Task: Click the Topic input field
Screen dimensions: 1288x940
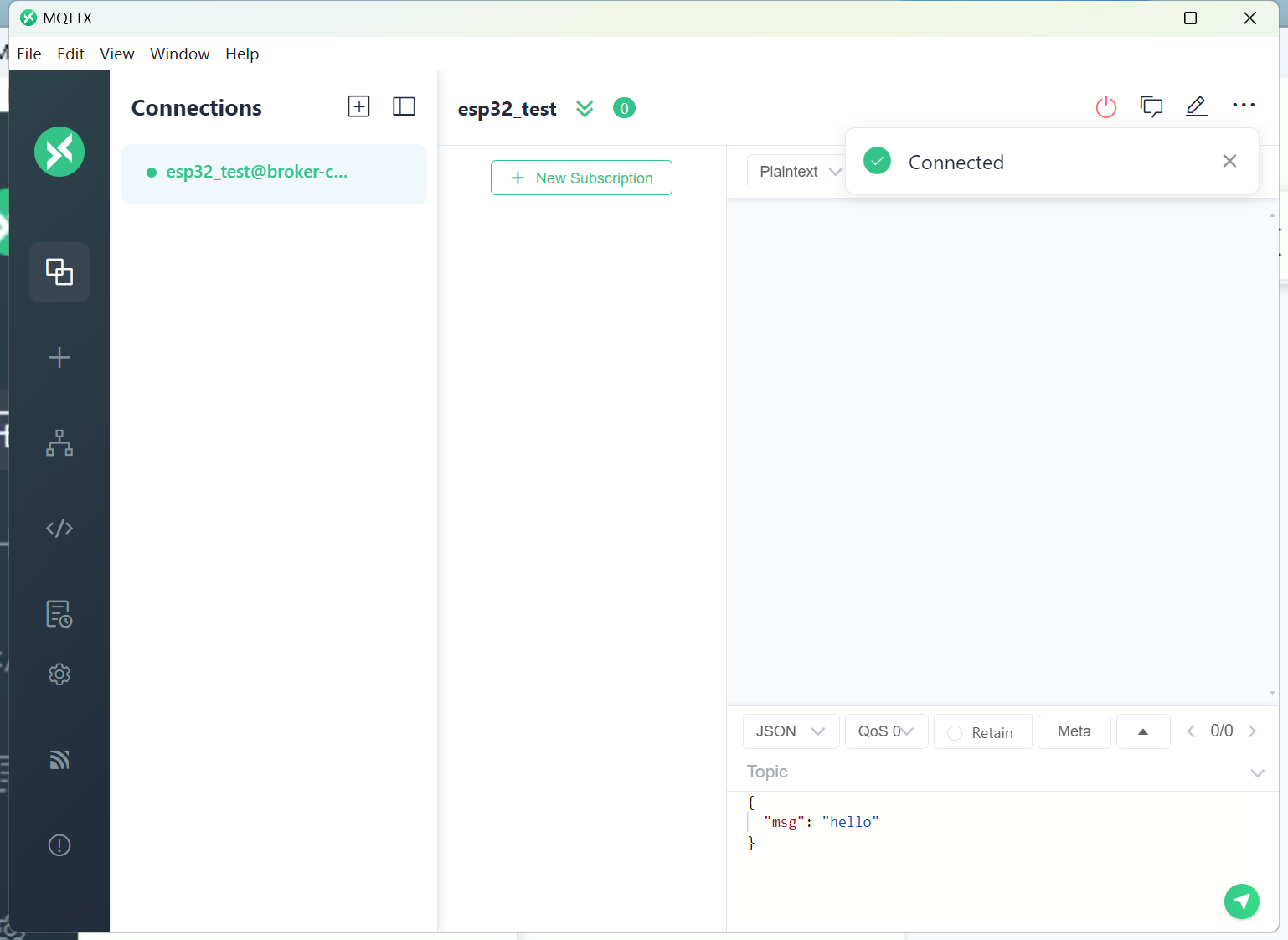Action: click(992, 772)
